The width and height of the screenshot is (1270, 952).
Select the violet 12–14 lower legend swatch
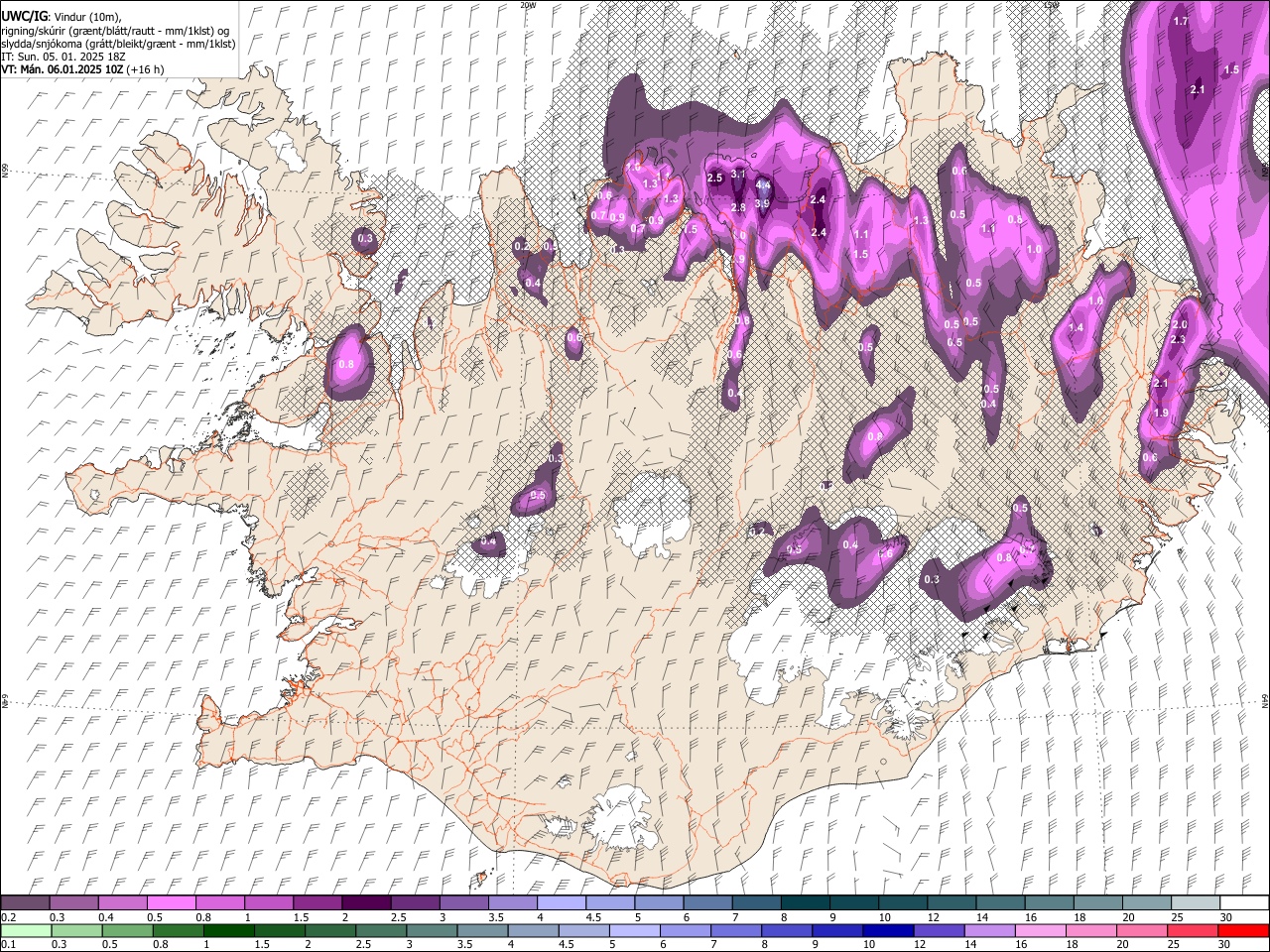(x=938, y=930)
